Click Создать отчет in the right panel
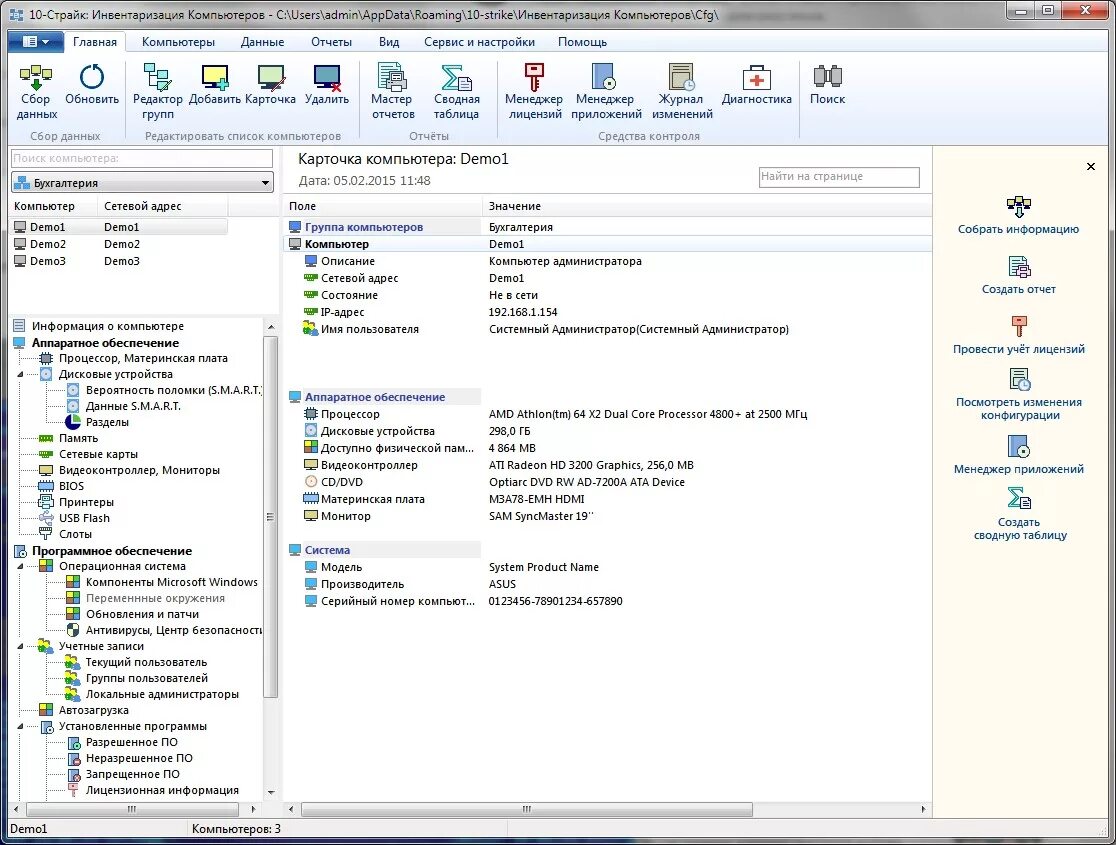This screenshot has width=1116, height=845. (x=1018, y=275)
